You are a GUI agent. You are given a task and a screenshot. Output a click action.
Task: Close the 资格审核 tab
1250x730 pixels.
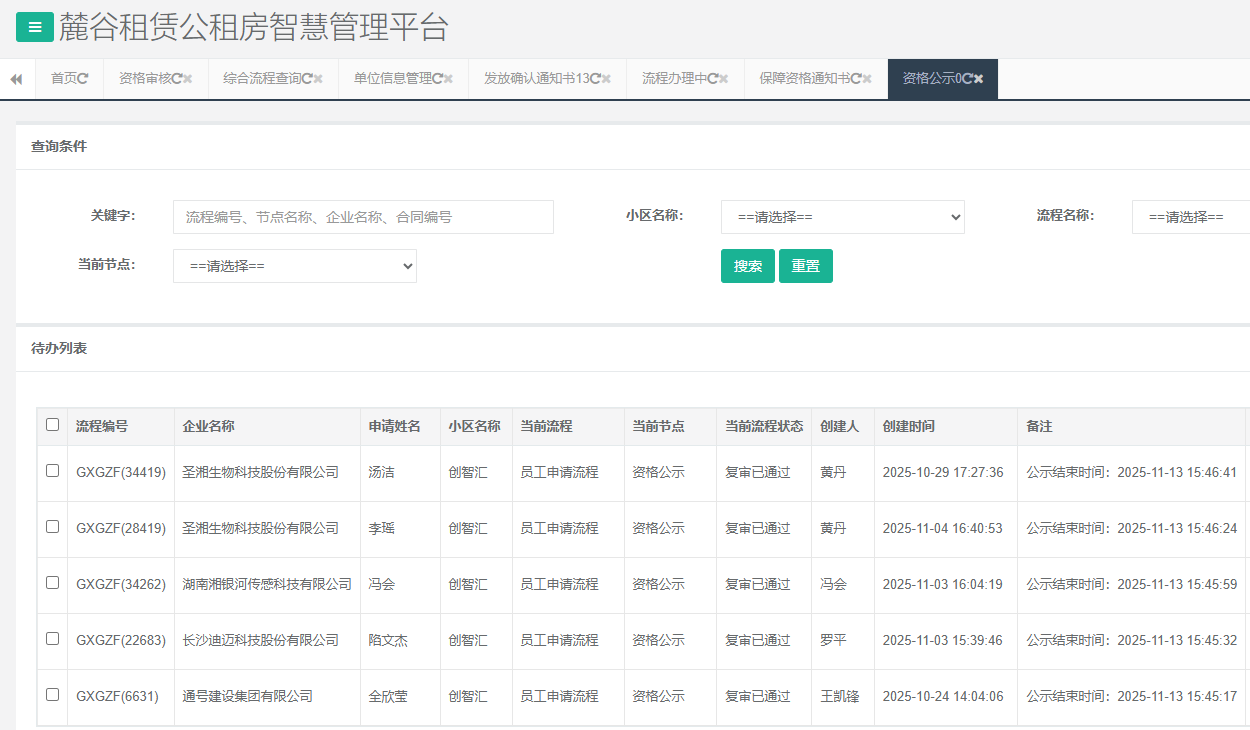(188, 79)
